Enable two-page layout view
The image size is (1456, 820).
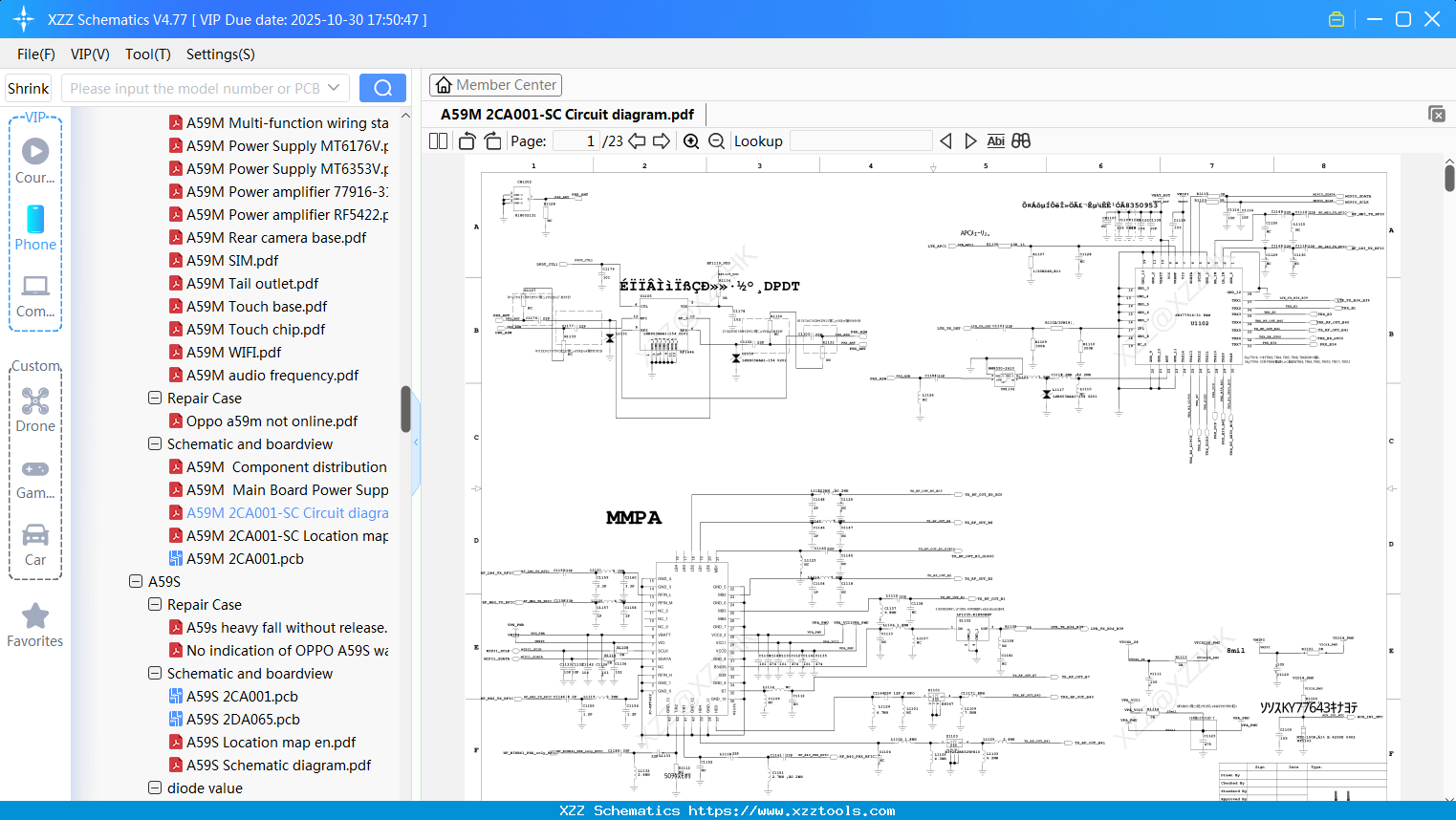437,140
